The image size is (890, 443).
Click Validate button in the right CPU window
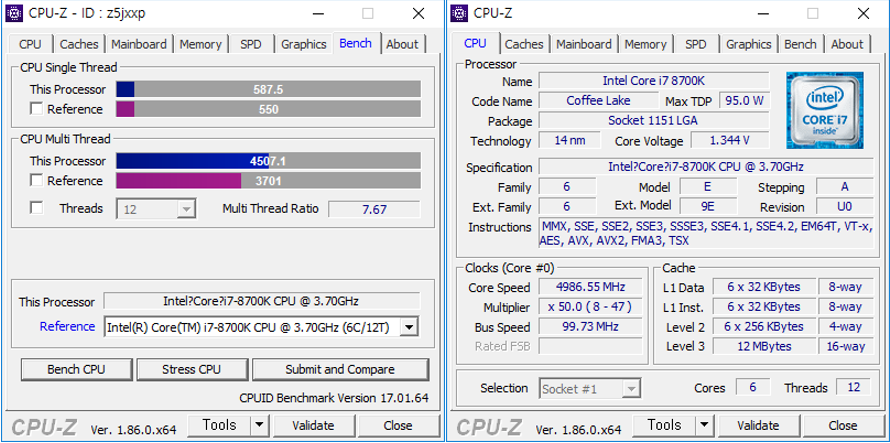[758, 425]
